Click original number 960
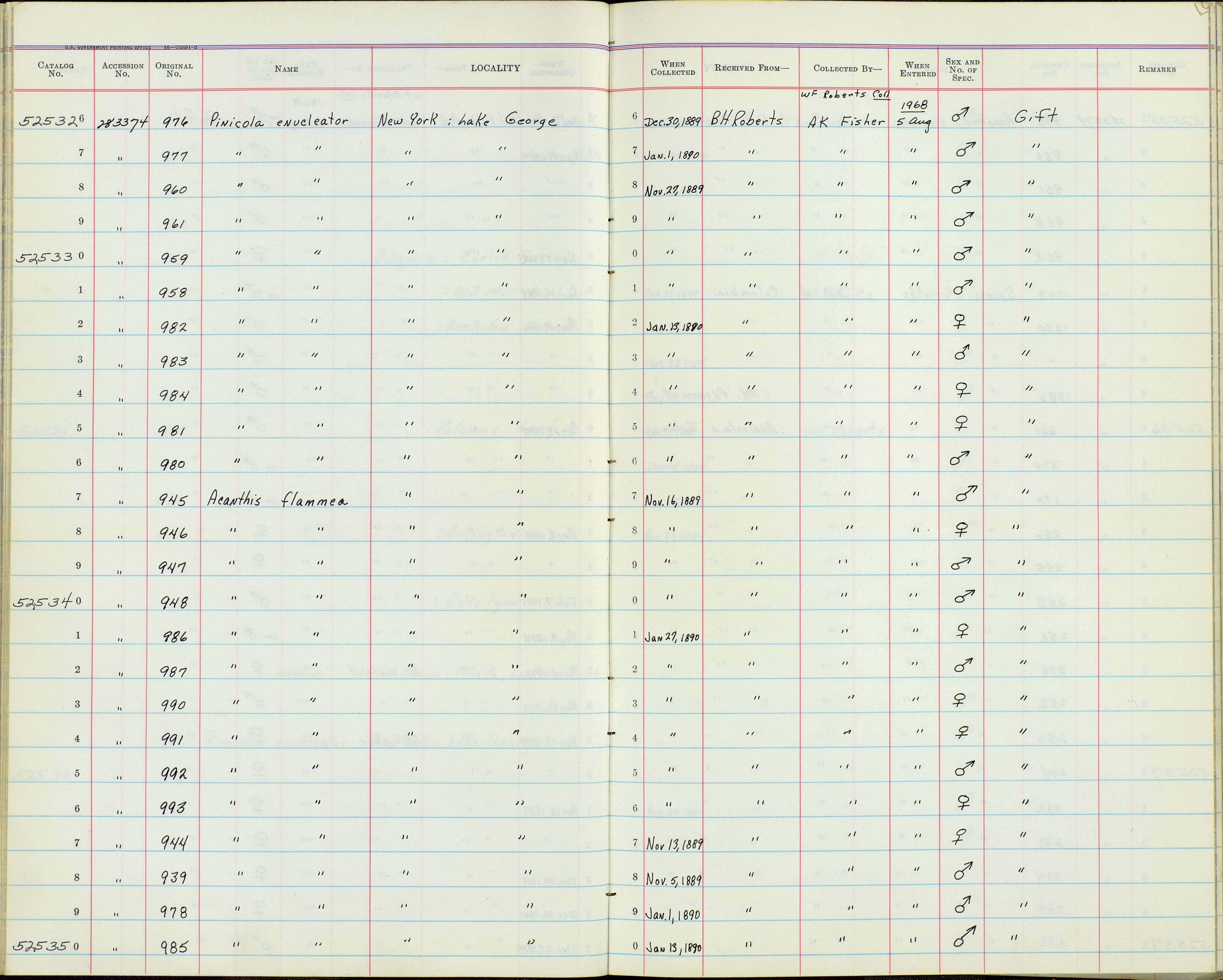This screenshot has width=1223, height=980. pos(174,189)
